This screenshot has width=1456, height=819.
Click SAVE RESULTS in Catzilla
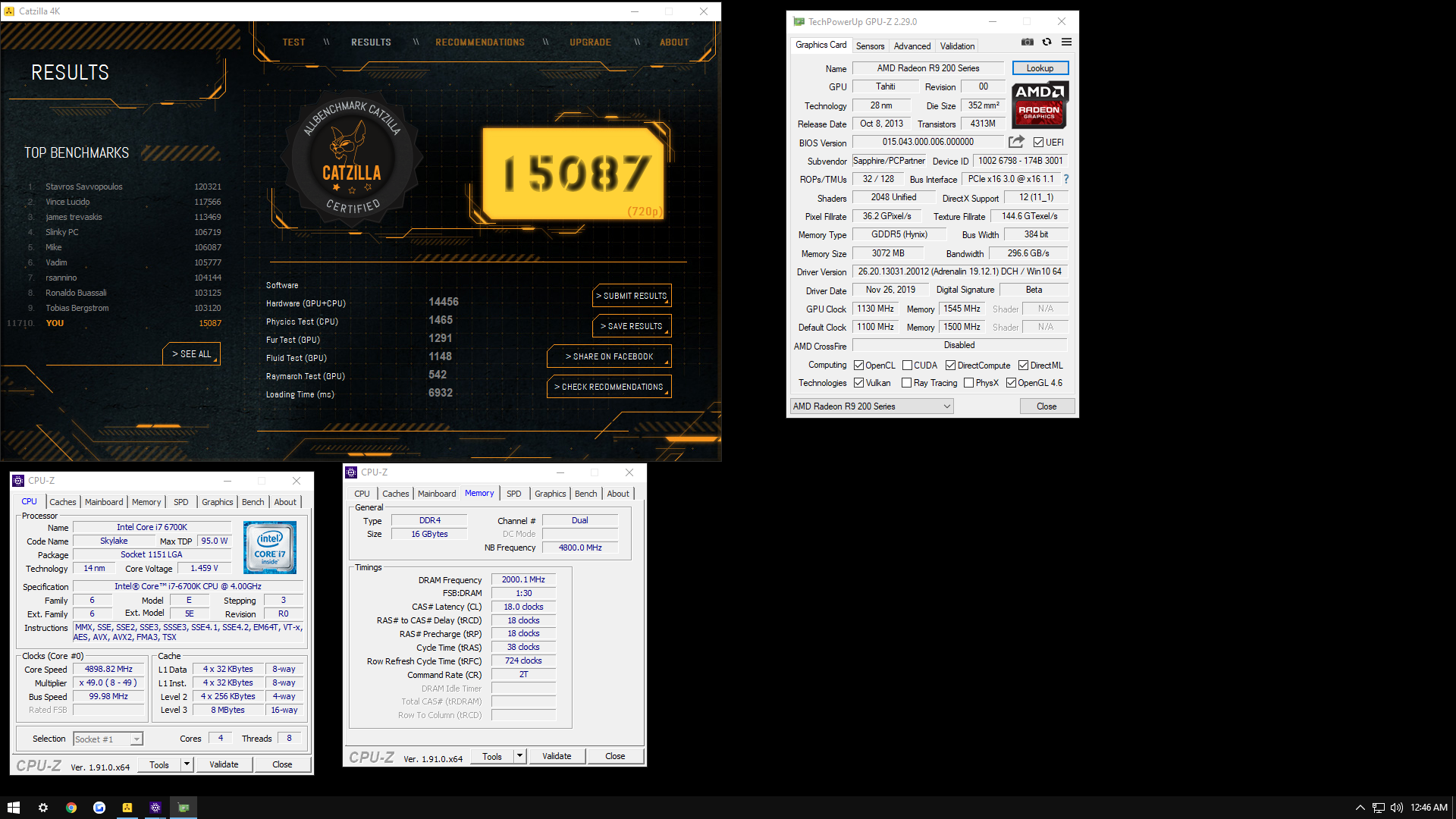(x=632, y=326)
